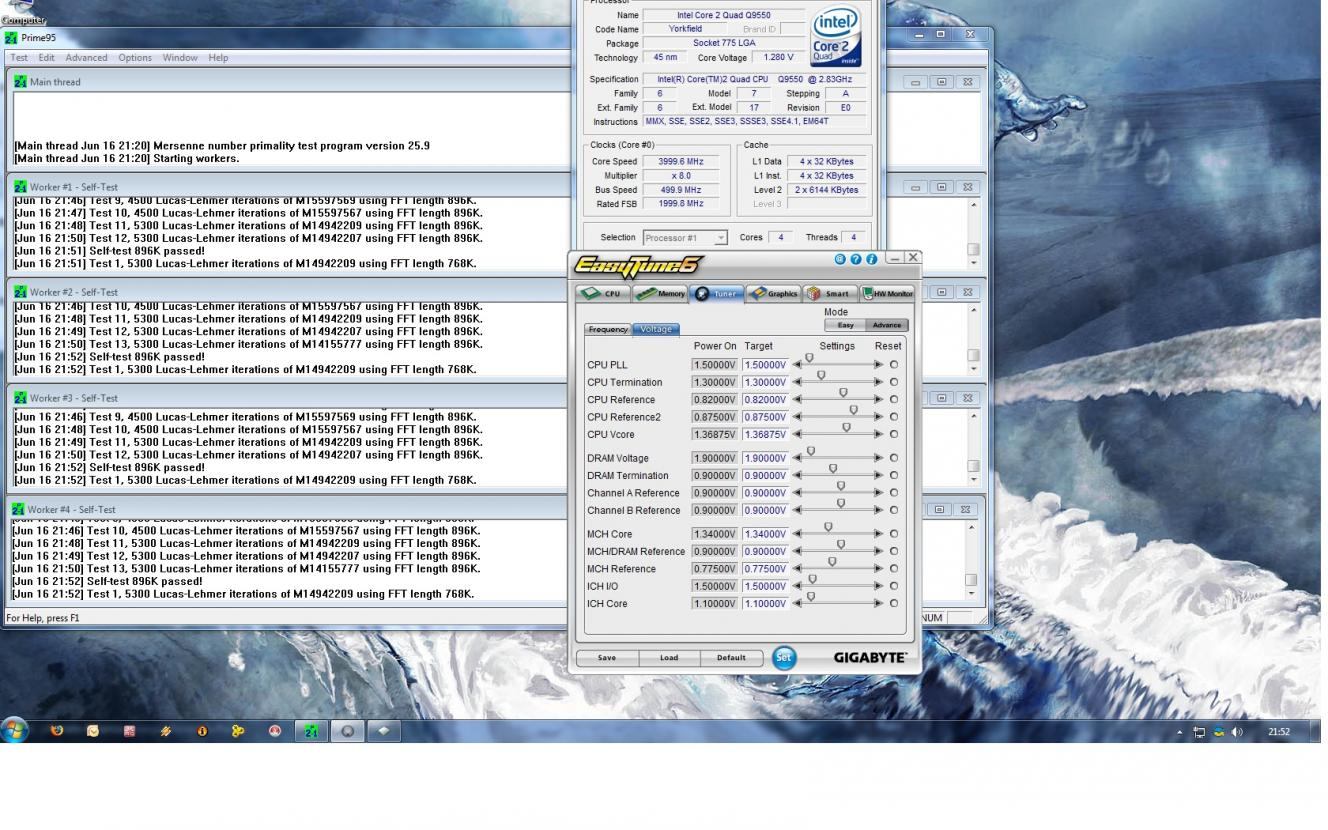This screenshot has height=830, width=1328.
Task: Switch EasyTune6 to Easy mode
Action: 845,325
